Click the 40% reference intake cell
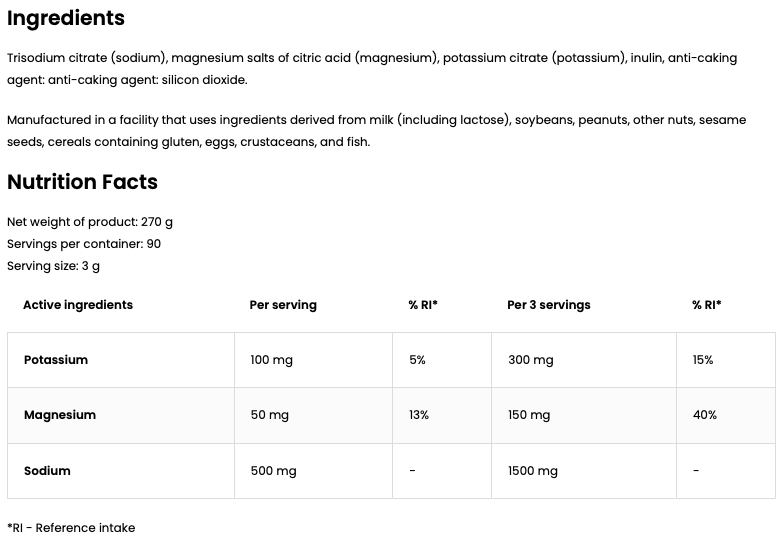This screenshot has height=542, width=784. point(704,415)
